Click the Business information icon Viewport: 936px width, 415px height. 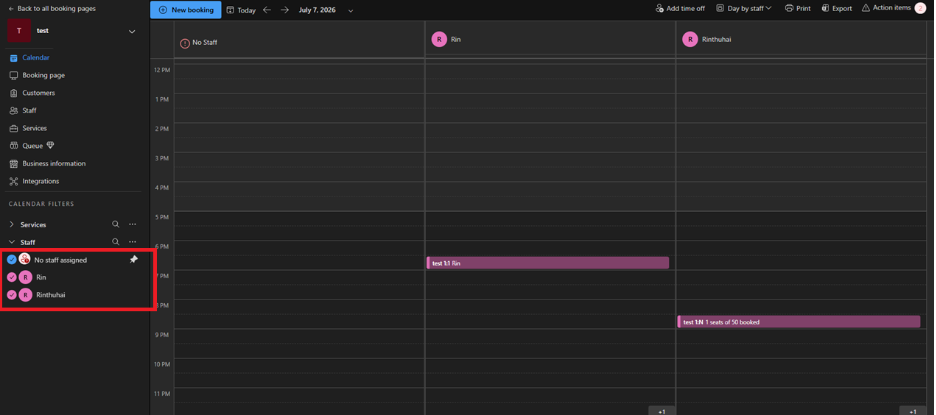(x=14, y=164)
